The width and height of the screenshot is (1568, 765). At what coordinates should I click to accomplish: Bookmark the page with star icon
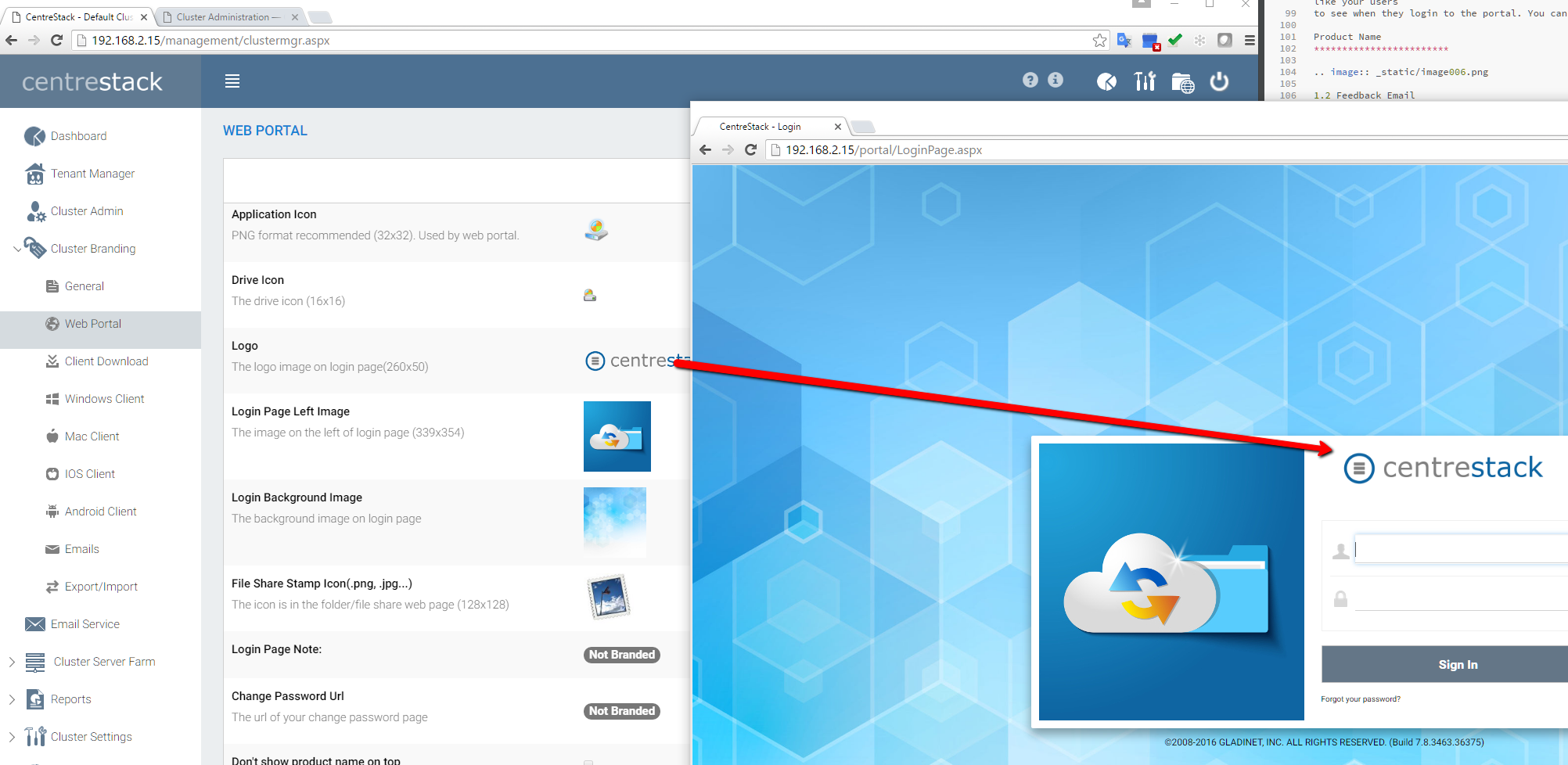pos(1100,41)
